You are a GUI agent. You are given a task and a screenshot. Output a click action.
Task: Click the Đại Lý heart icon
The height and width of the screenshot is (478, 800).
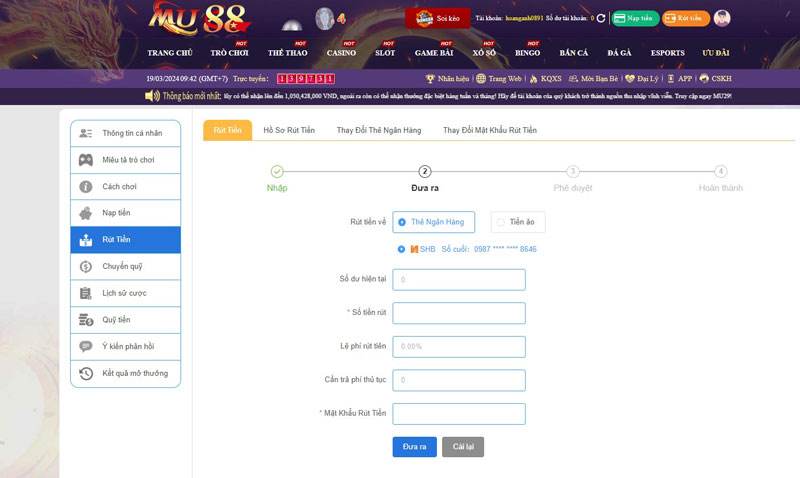(x=630, y=79)
